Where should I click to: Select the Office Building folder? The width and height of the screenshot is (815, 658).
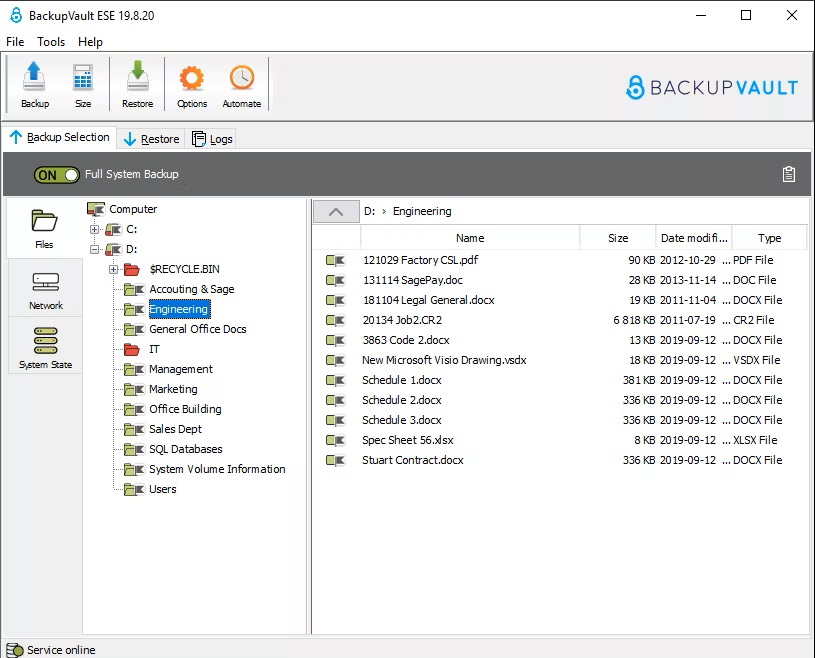[186, 409]
